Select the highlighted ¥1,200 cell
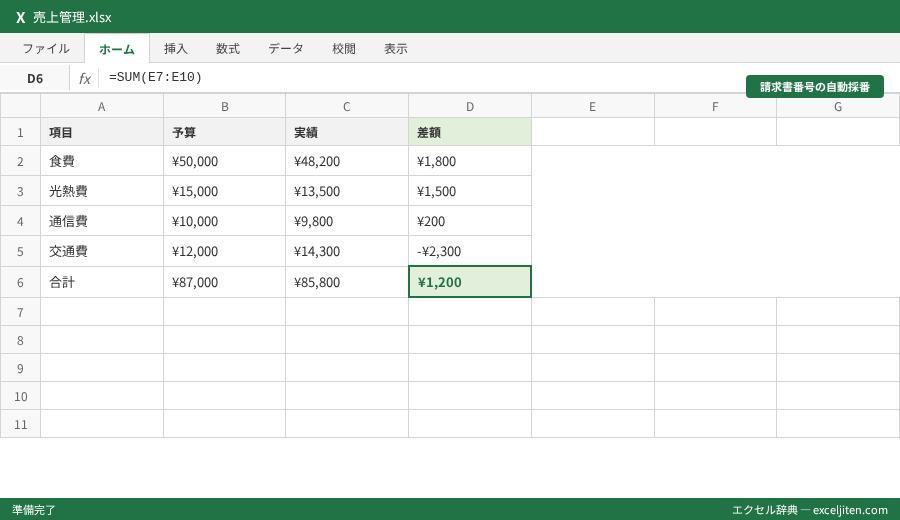900x520 pixels. coord(470,282)
